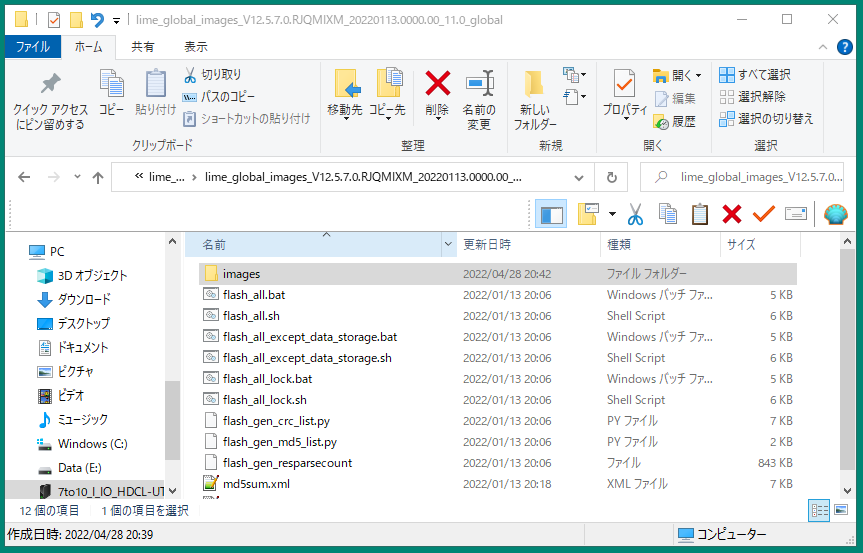Screen dimensions: 863x553
Task: Open Downloads (ダウンロード) in navigation pane
Action: point(74,299)
